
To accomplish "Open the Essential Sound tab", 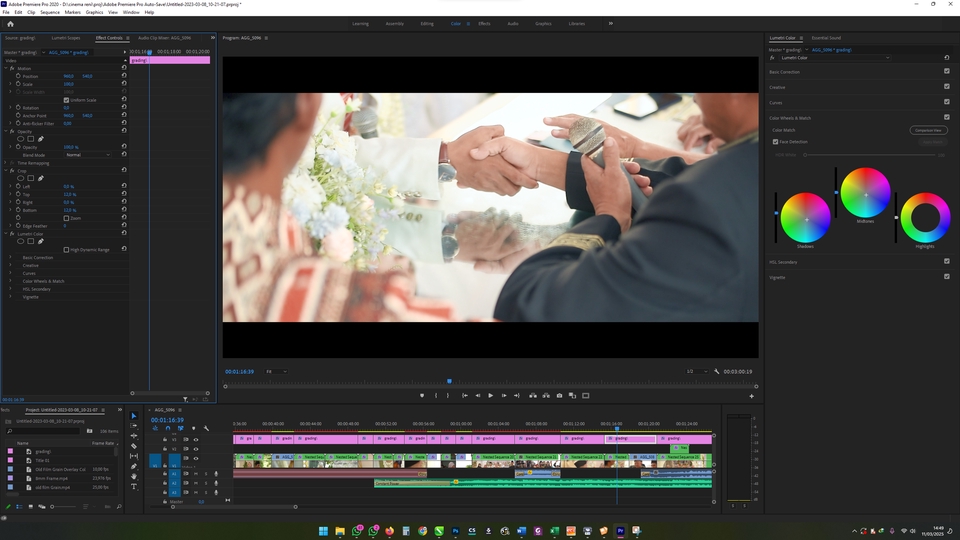I will tap(826, 38).
